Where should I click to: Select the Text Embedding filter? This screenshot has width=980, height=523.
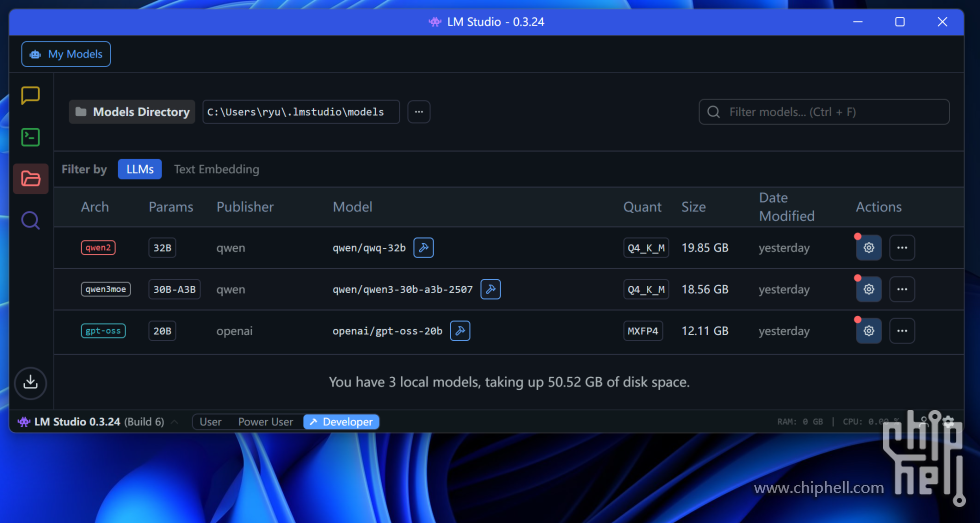[216, 169]
